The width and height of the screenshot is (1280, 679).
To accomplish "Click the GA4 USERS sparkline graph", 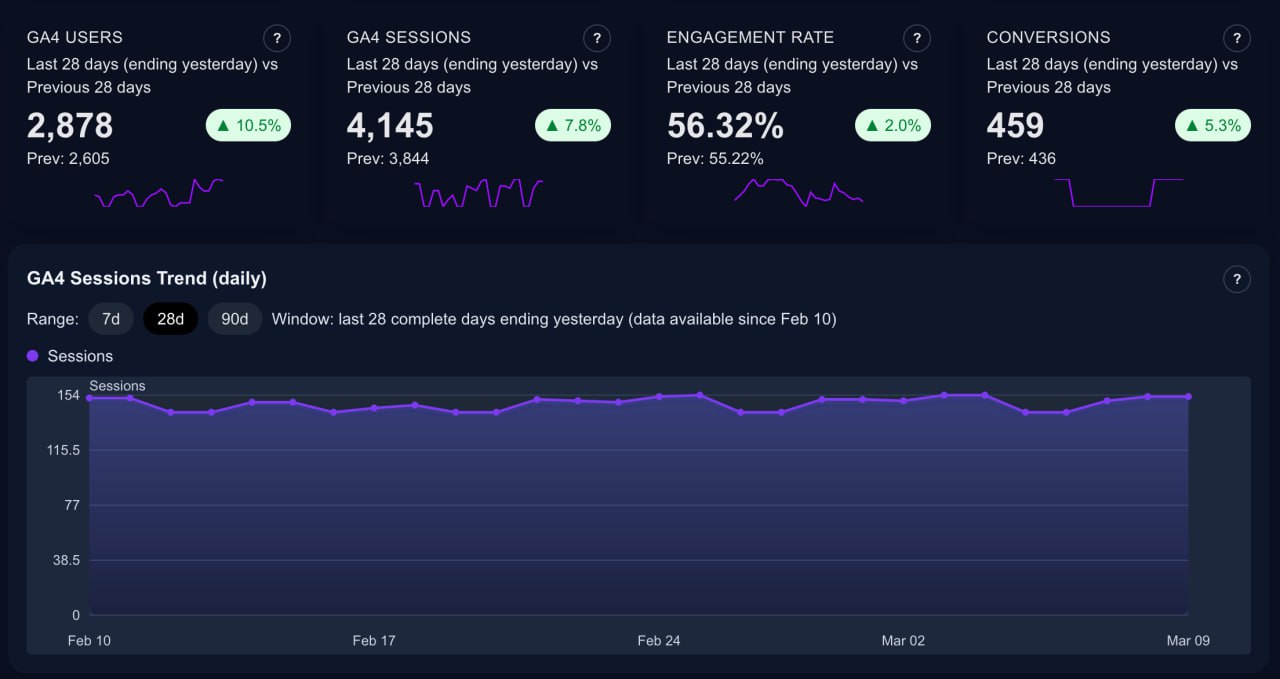I will click(160, 190).
